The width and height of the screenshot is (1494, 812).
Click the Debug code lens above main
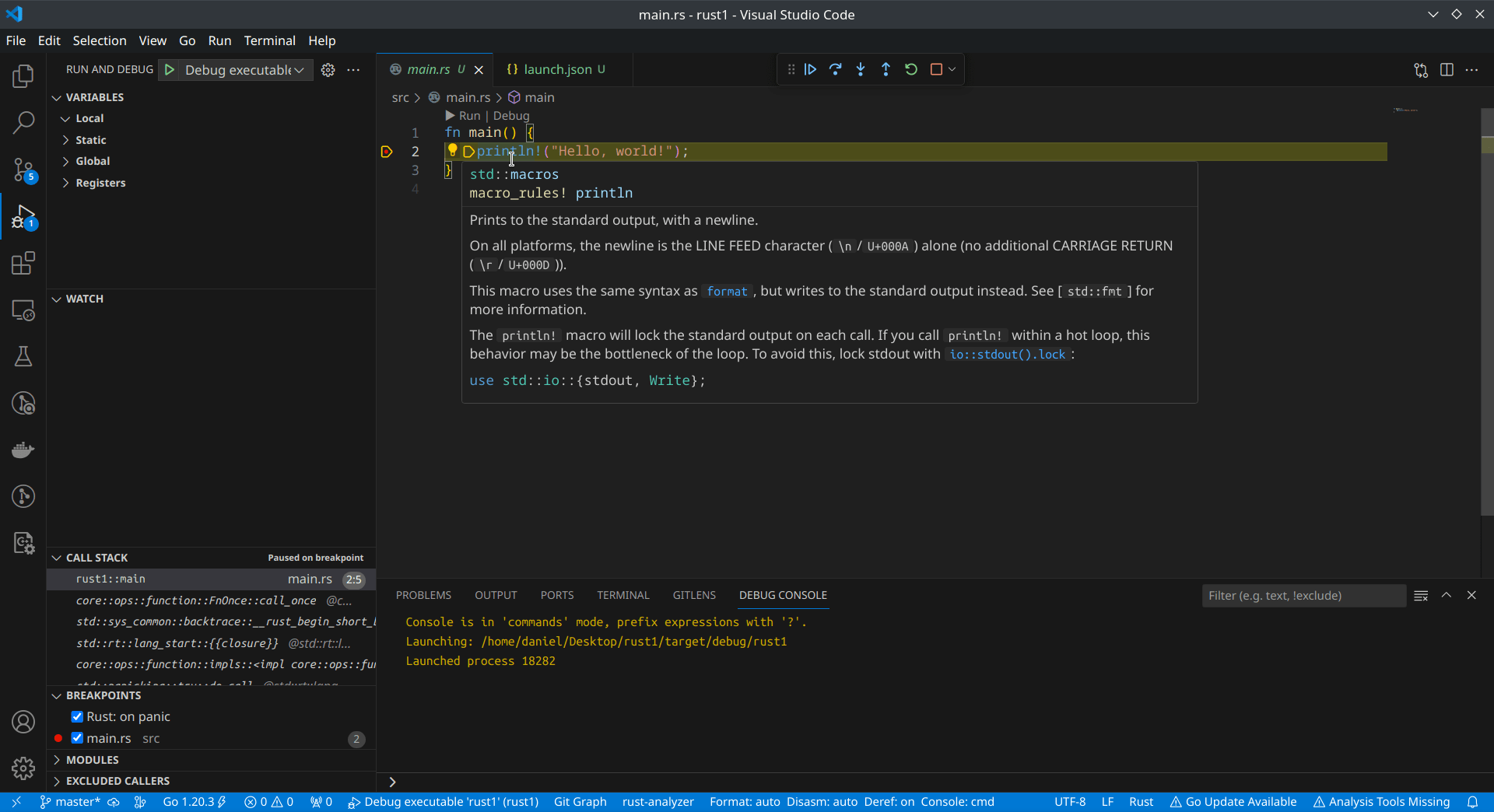(x=511, y=115)
